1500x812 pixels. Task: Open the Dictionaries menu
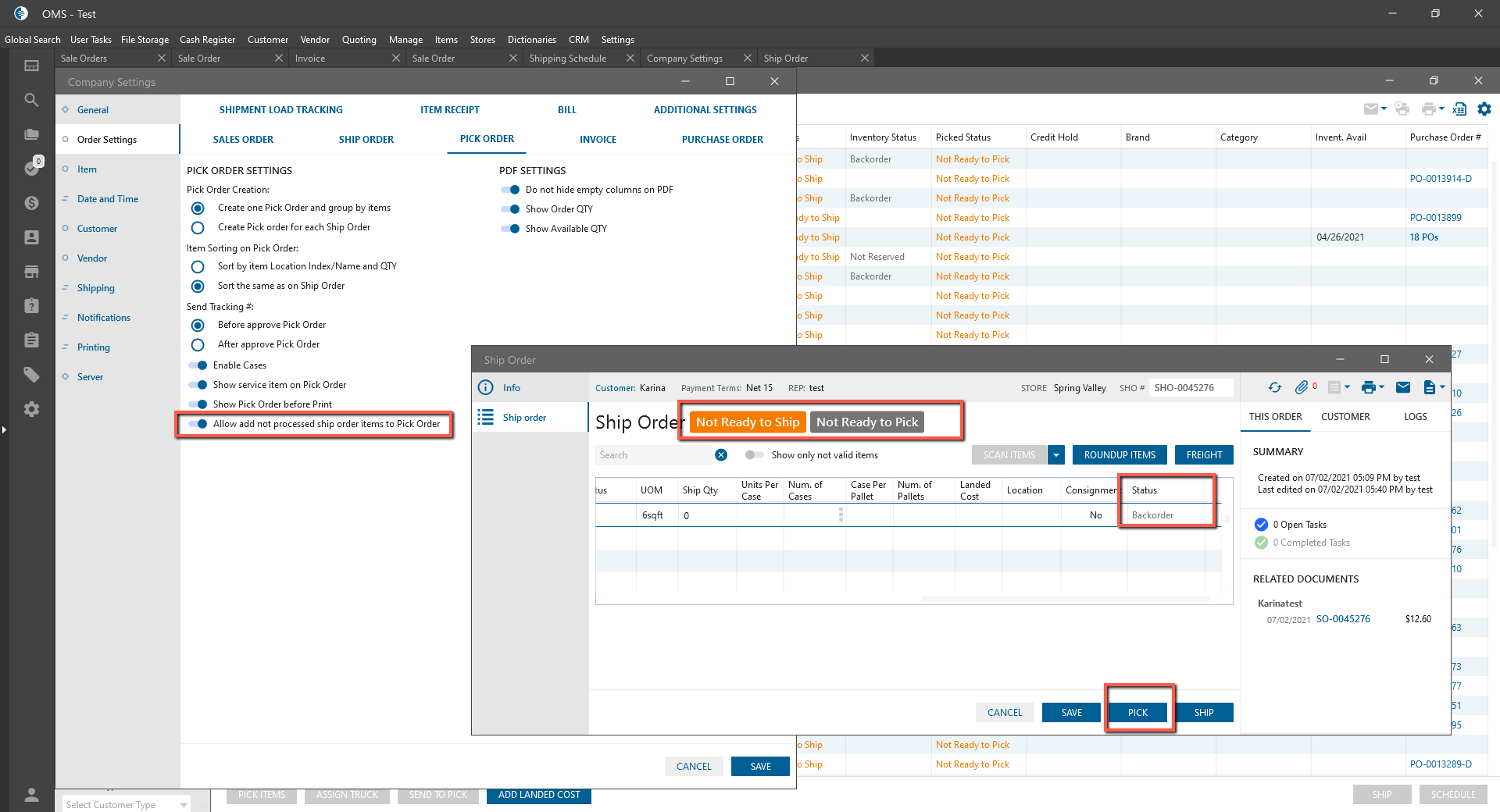coord(531,40)
